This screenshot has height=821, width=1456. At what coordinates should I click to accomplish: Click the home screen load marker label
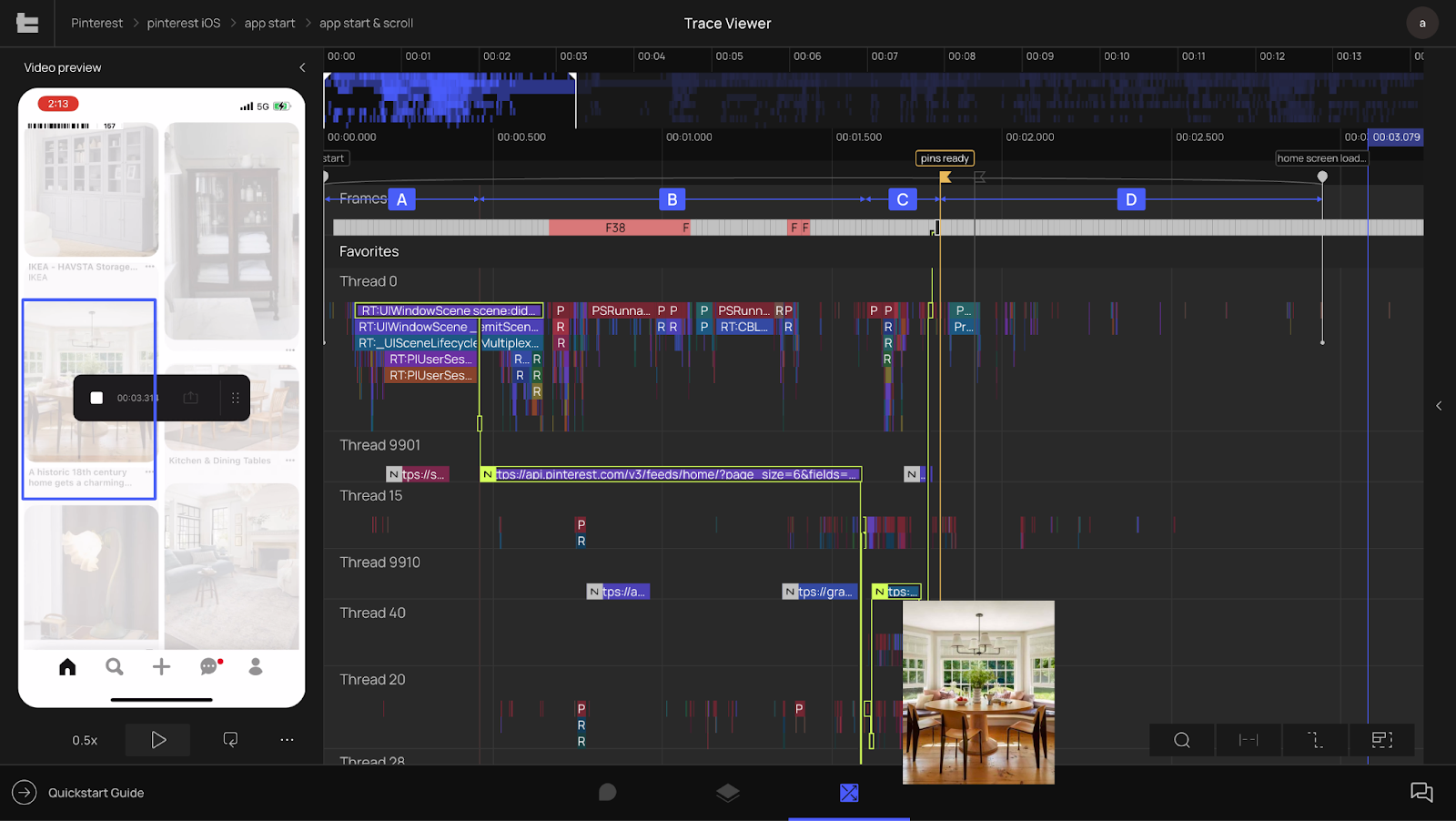(1321, 158)
